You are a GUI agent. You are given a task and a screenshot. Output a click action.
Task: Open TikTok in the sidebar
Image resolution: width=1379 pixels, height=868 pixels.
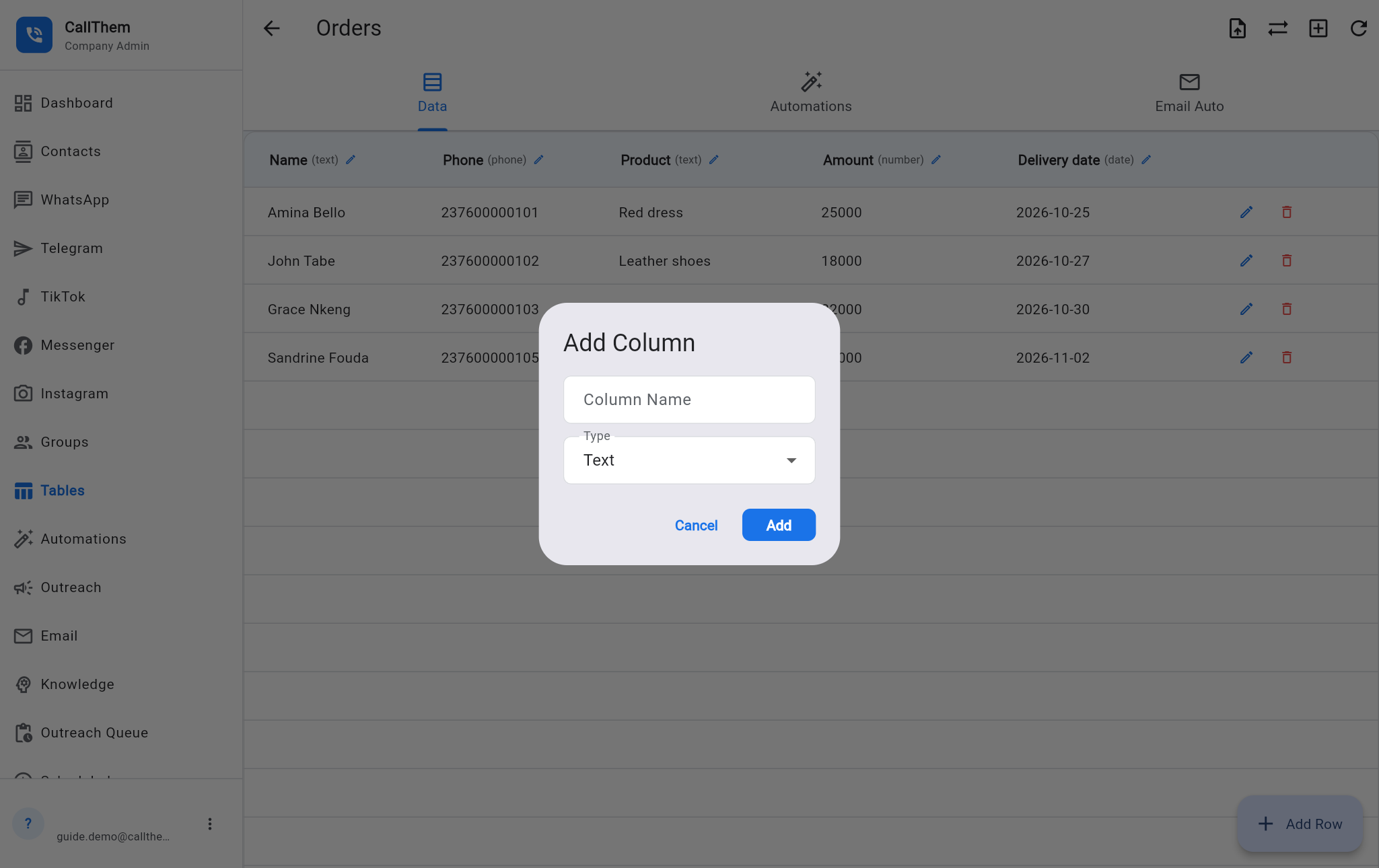tap(121, 297)
